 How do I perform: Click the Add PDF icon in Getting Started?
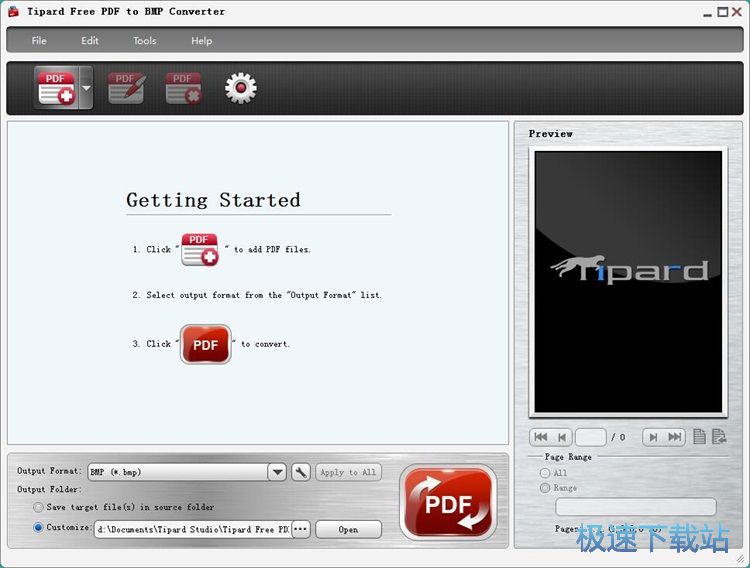pos(199,249)
